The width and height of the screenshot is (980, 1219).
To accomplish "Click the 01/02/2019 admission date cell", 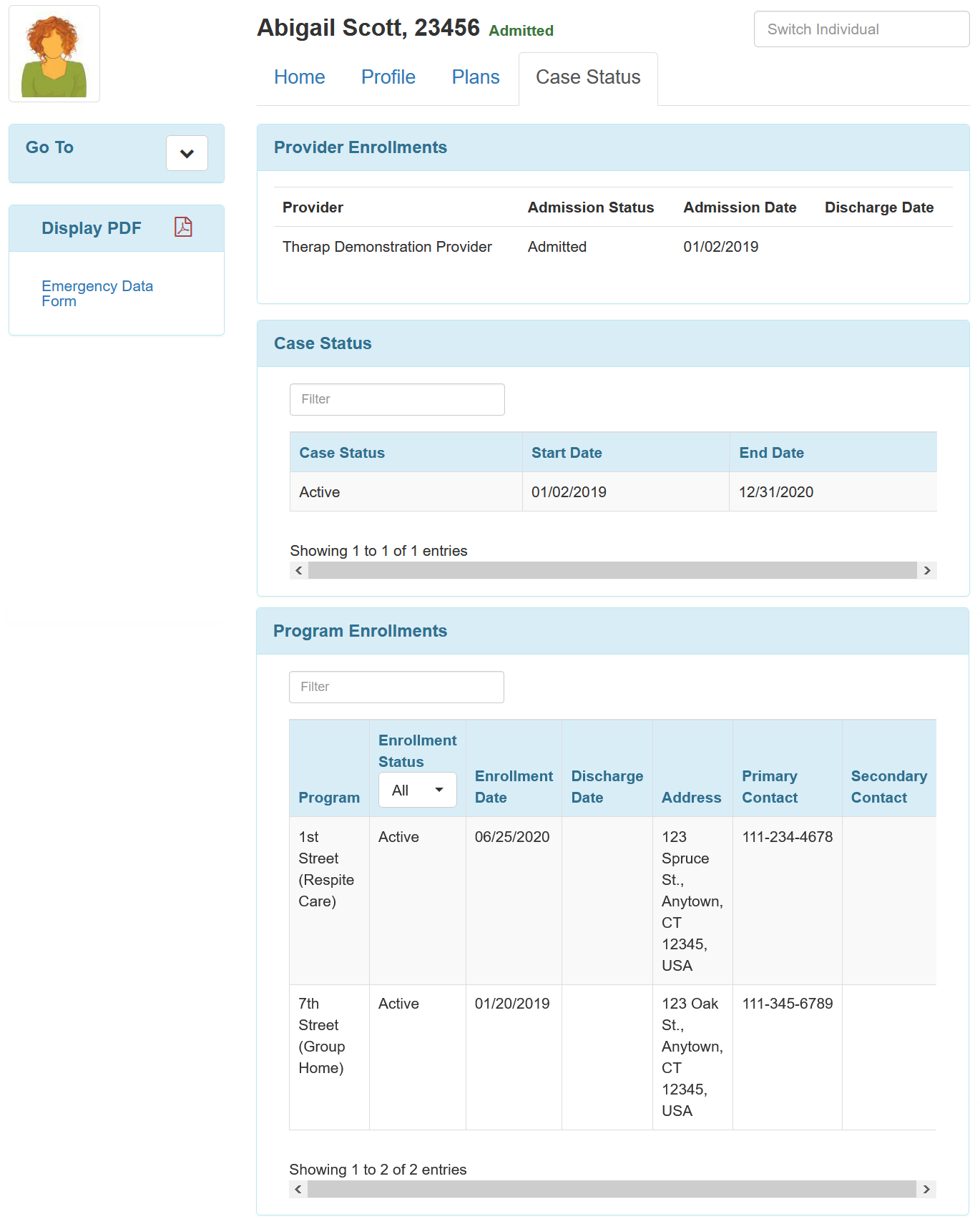I will [721, 247].
